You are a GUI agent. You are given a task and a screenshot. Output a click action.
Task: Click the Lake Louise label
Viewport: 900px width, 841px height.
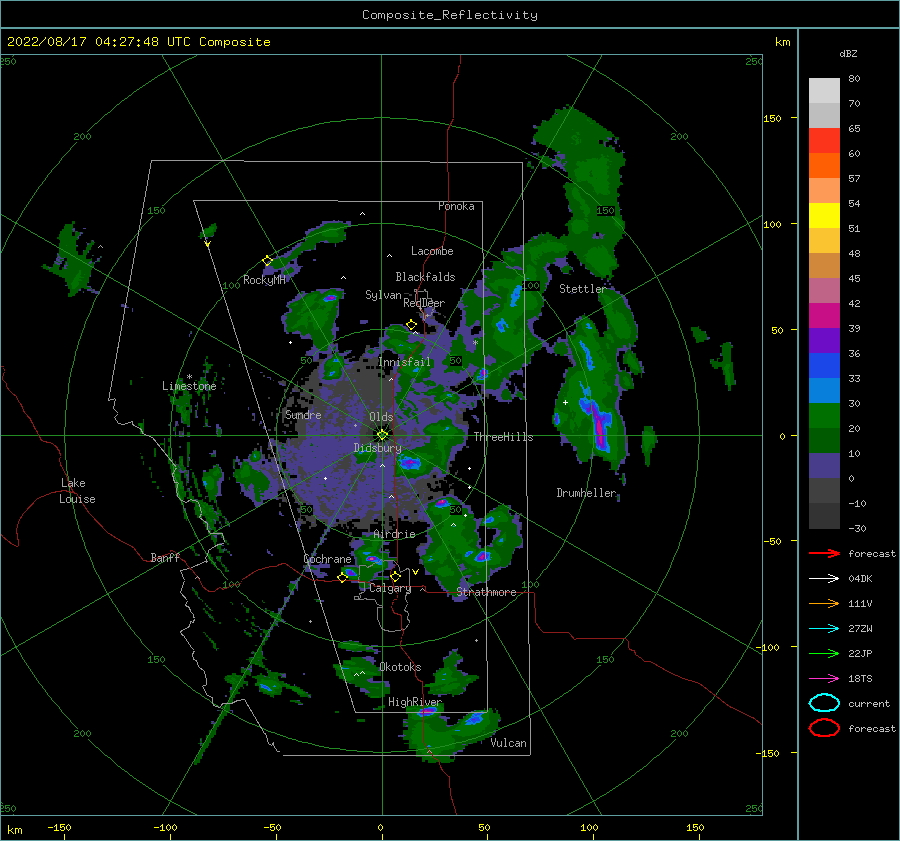[77, 491]
